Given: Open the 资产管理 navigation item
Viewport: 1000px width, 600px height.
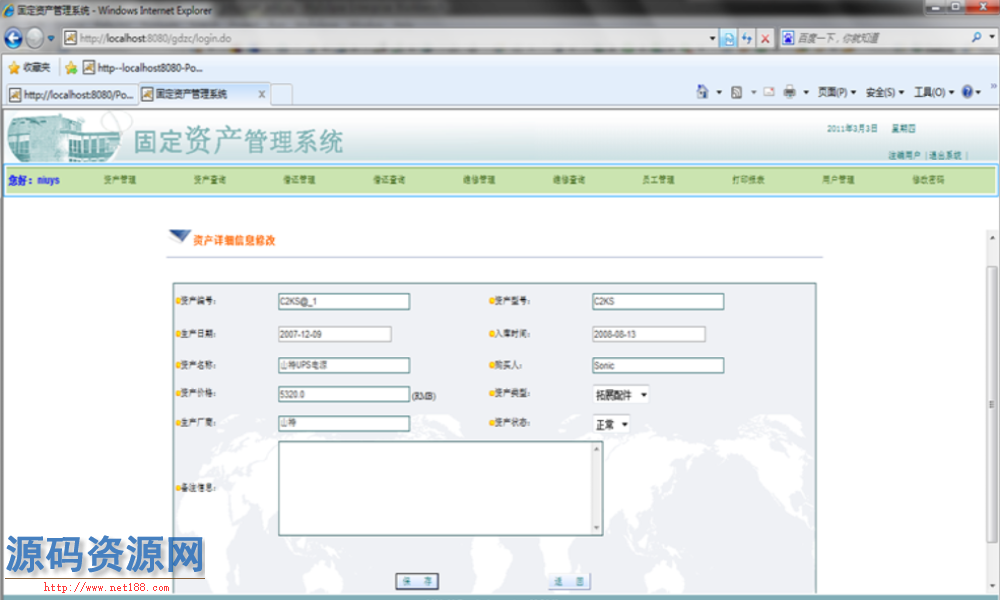Looking at the screenshot, I should [x=120, y=180].
